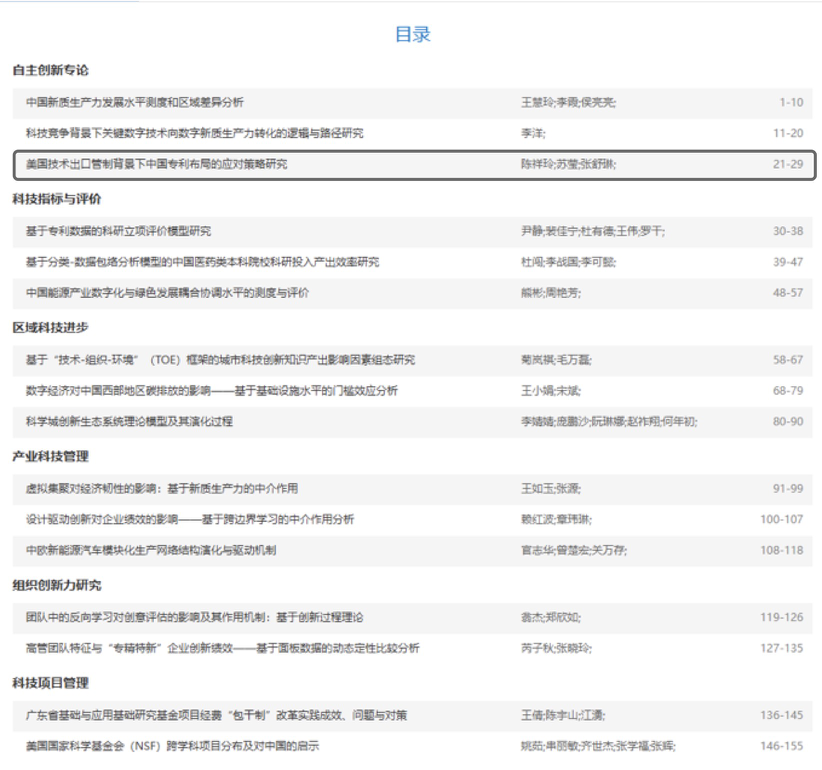Open article on 高管团队特征与"专精特新"企业创新绩效

click(x=222, y=648)
